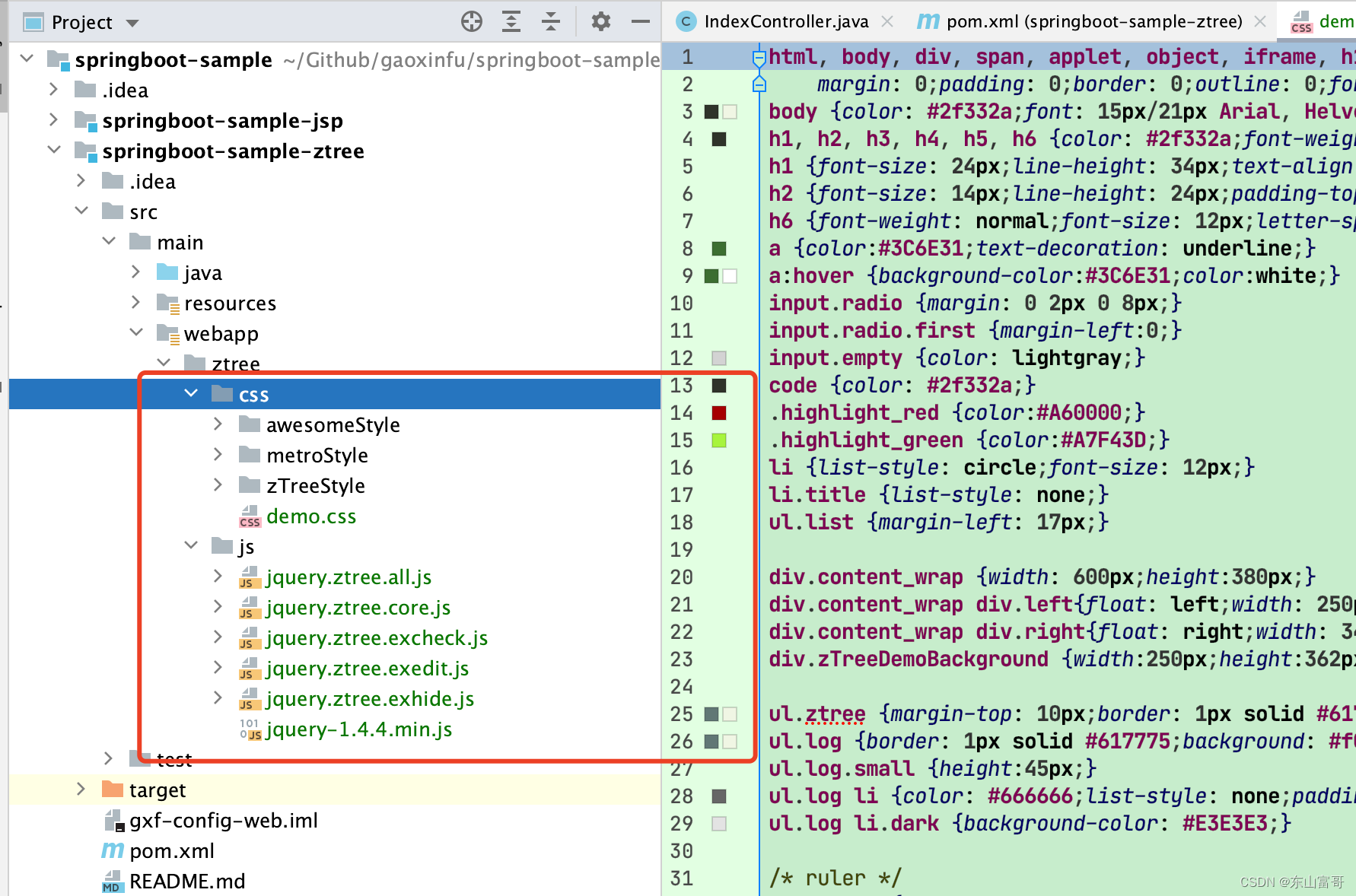Click the bright green swatch on line 15

click(719, 440)
